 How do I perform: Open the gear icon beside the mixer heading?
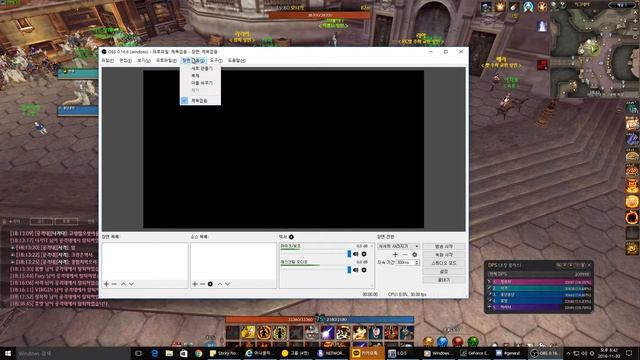pyautogui.click(x=291, y=237)
